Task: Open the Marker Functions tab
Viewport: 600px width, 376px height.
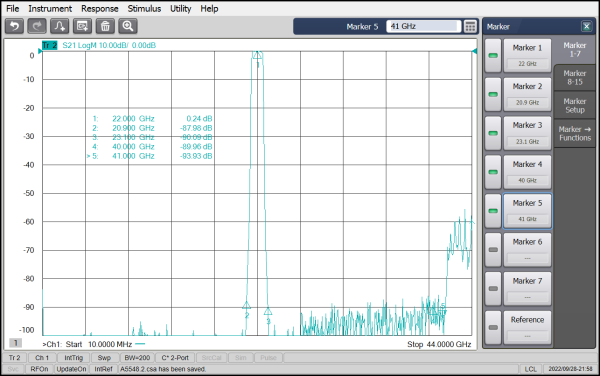Action: point(575,133)
